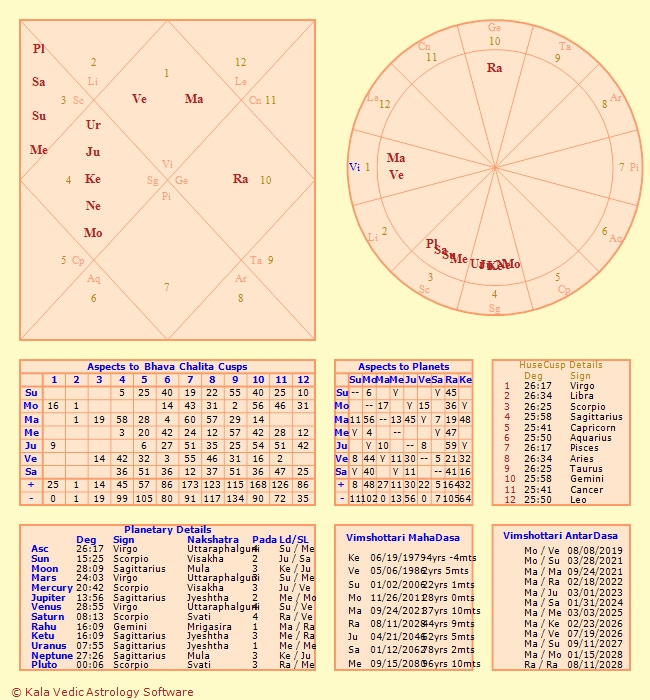Select Ve in the circular chart's Virgo house

point(396,175)
